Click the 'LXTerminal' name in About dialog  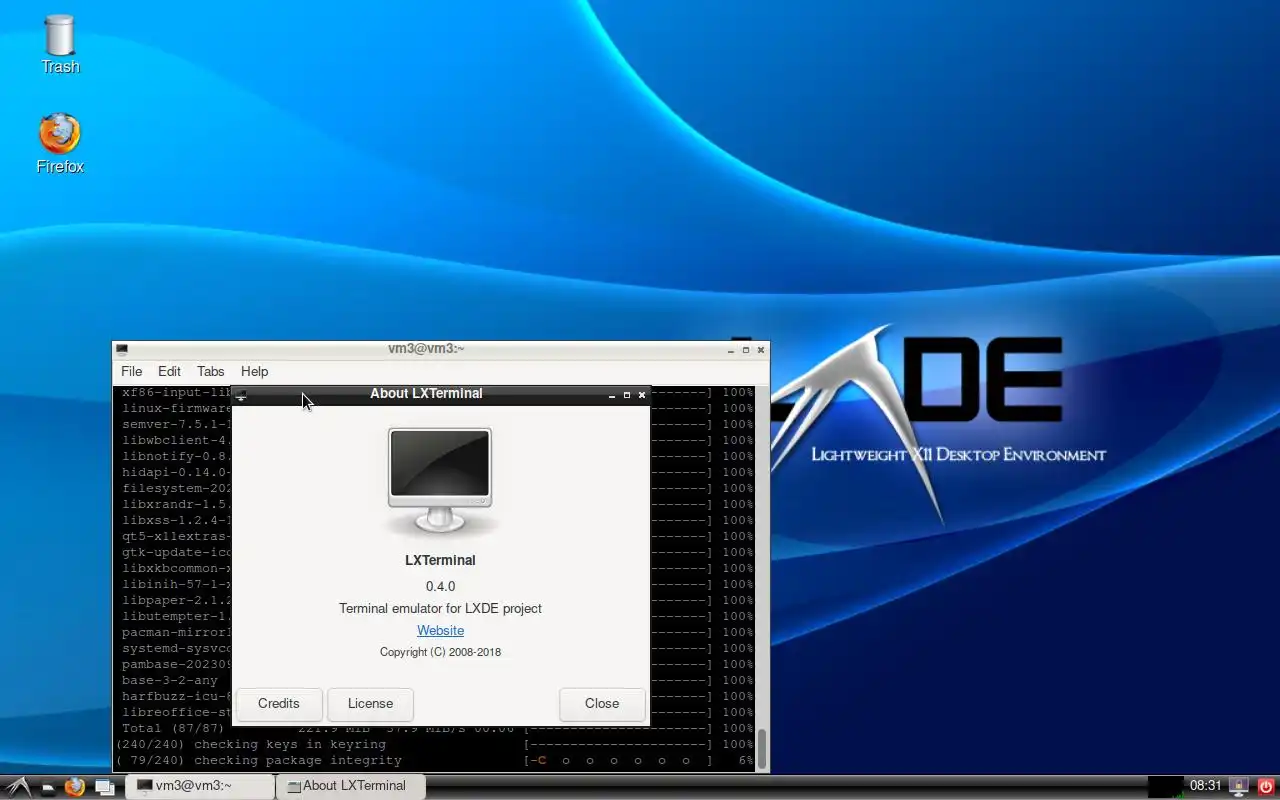pos(440,560)
